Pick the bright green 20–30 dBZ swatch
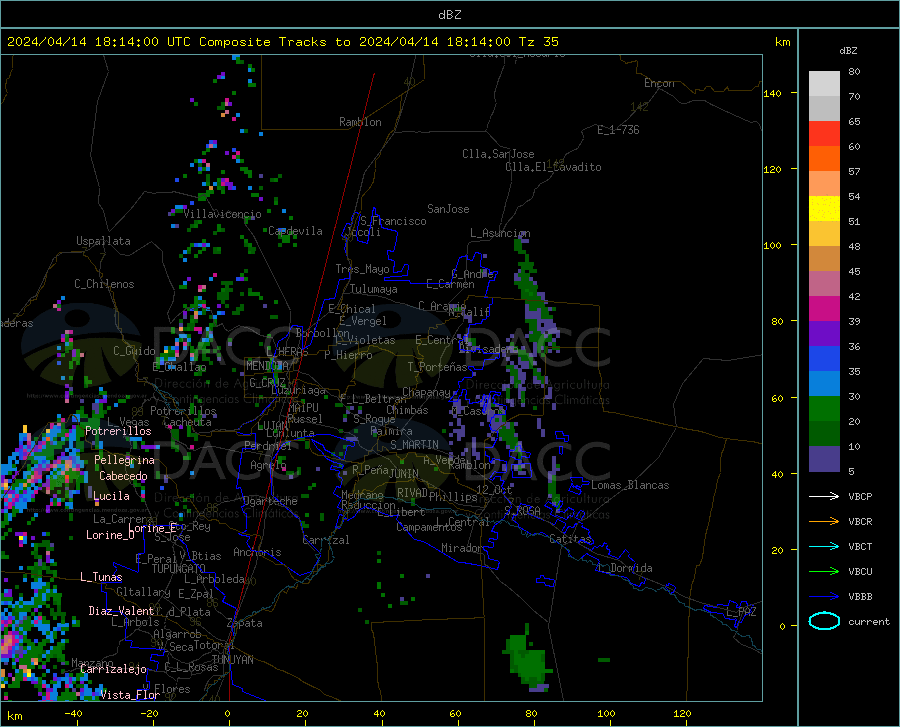 tap(824, 409)
